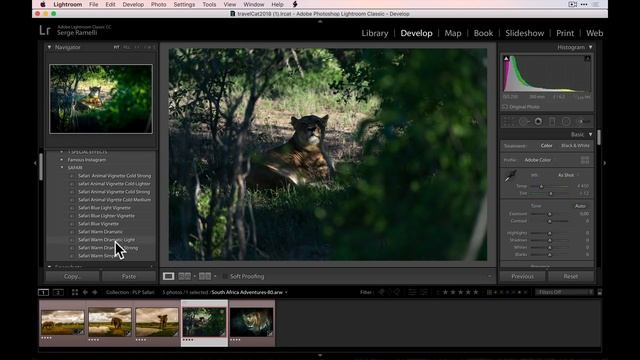Pick the White Balance eyedropper tool
640x360 pixels.
[x=510, y=176]
